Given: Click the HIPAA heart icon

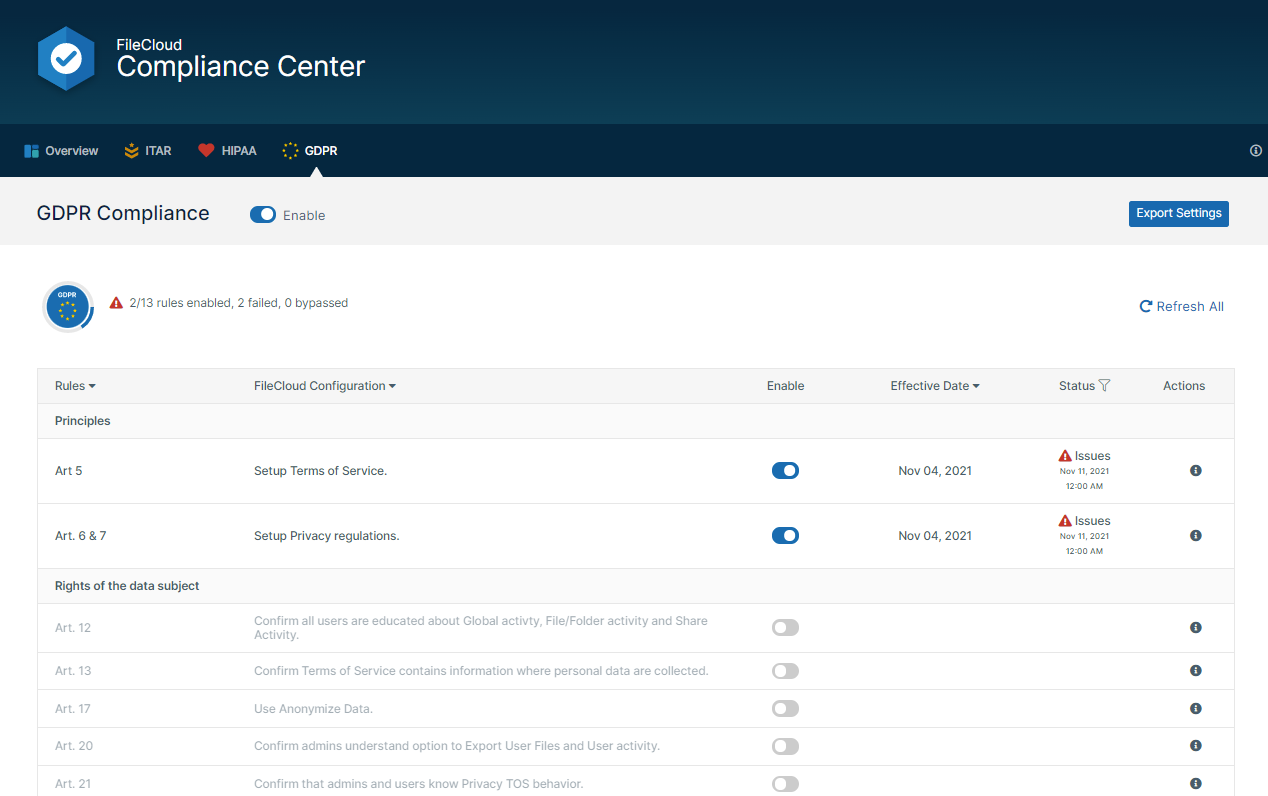Looking at the screenshot, I should tap(206, 151).
